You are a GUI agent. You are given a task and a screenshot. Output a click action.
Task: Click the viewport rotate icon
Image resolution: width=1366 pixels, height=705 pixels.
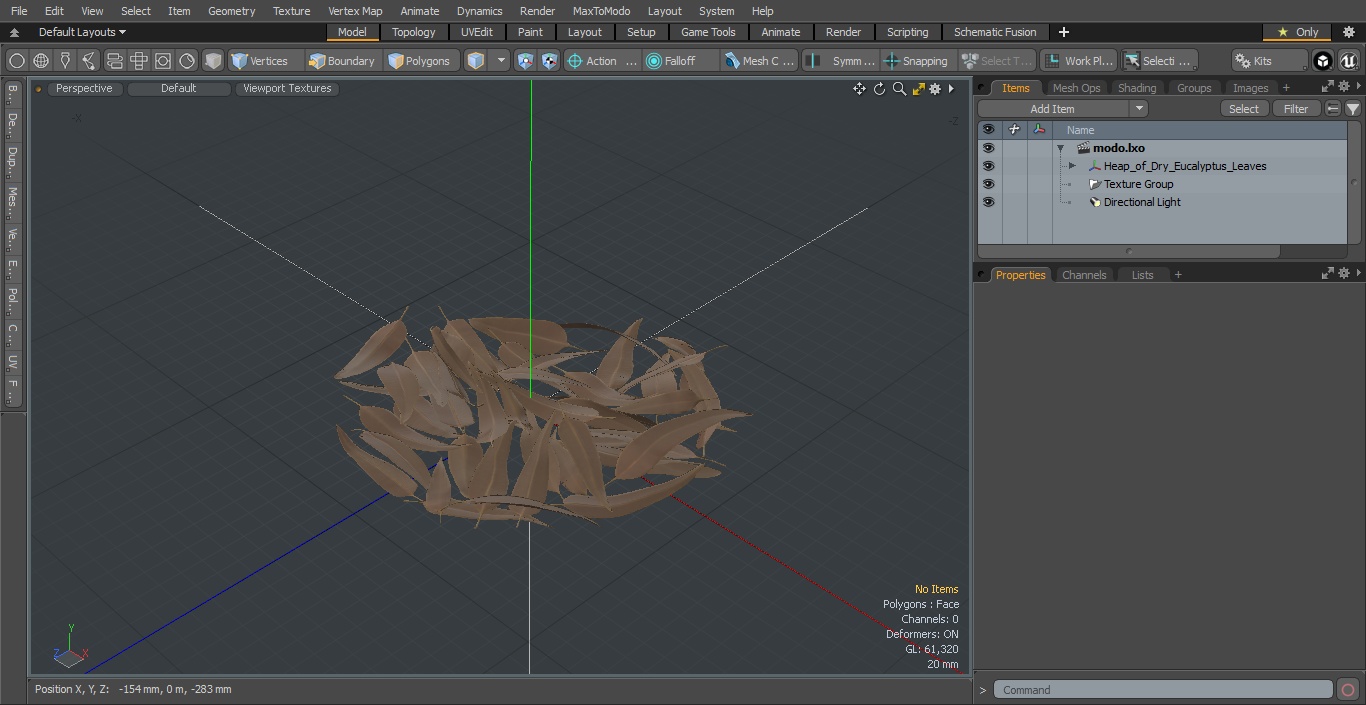pyautogui.click(x=879, y=89)
